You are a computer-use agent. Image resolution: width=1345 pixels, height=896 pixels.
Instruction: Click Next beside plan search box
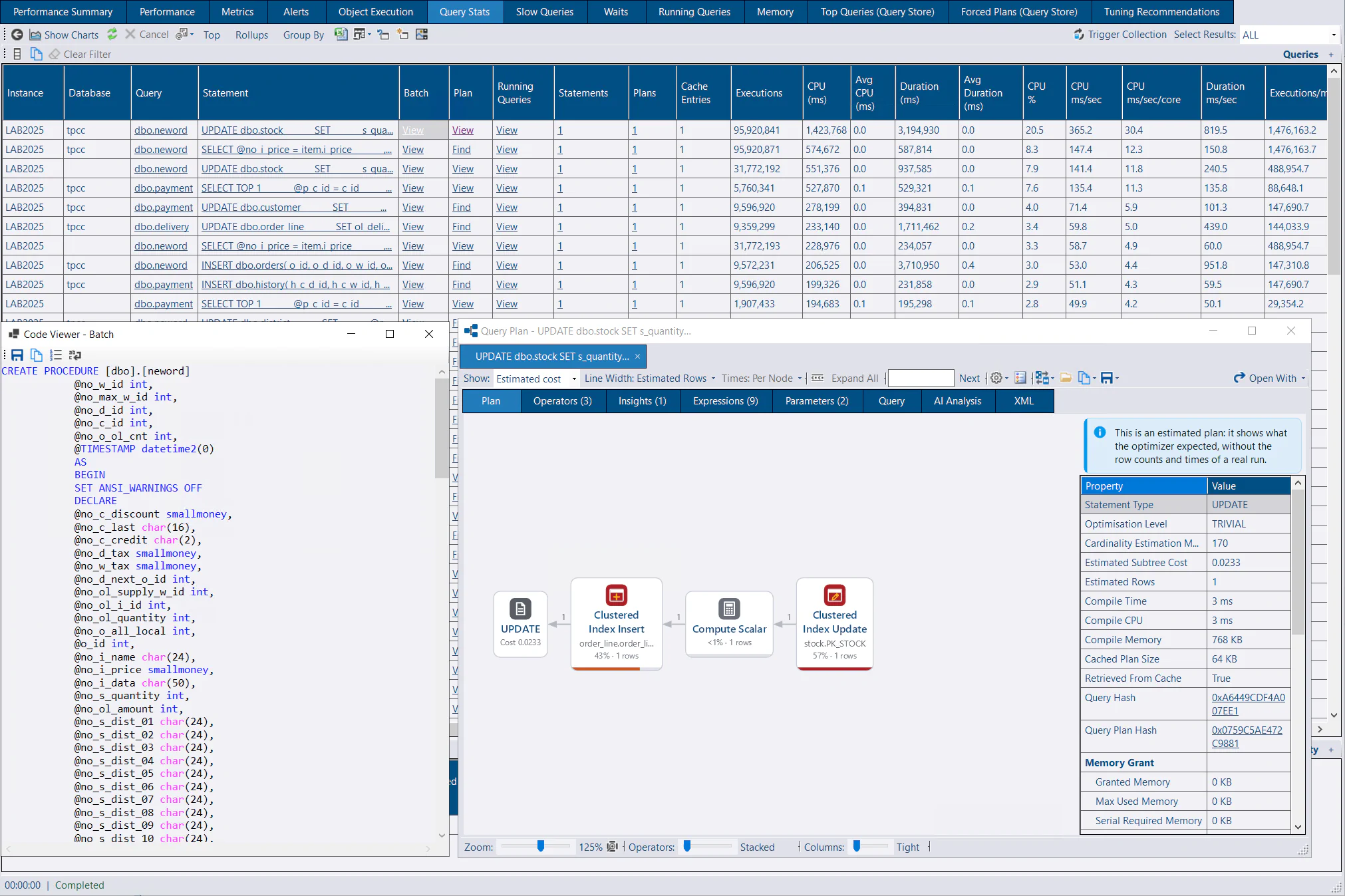click(969, 378)
